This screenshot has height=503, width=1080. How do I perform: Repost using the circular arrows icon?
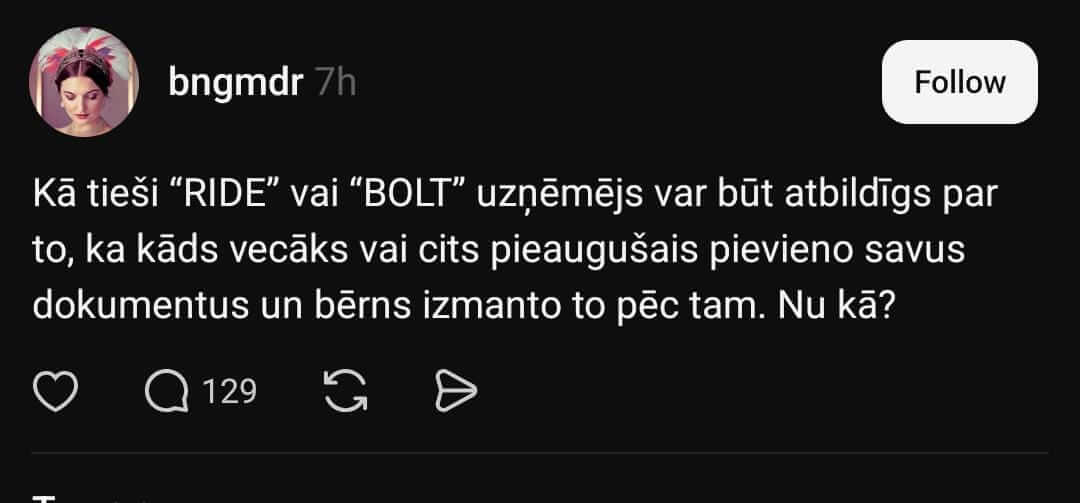coord(346,392)
